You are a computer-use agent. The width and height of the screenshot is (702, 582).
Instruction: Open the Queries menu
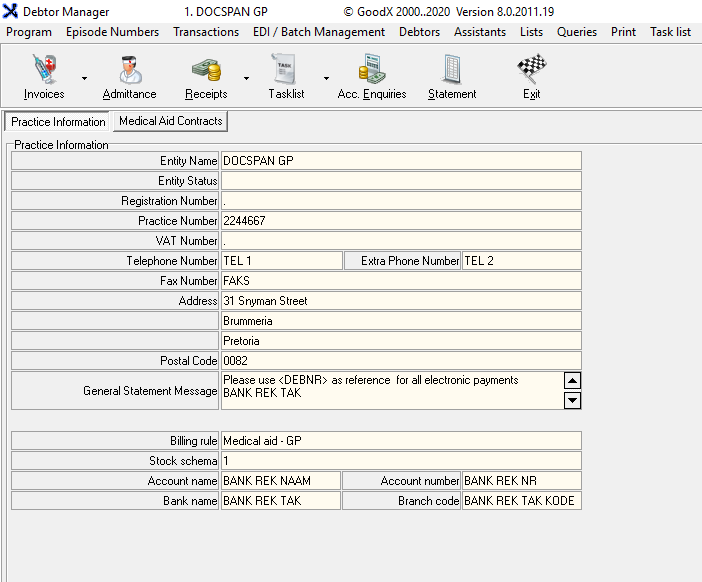577,32
